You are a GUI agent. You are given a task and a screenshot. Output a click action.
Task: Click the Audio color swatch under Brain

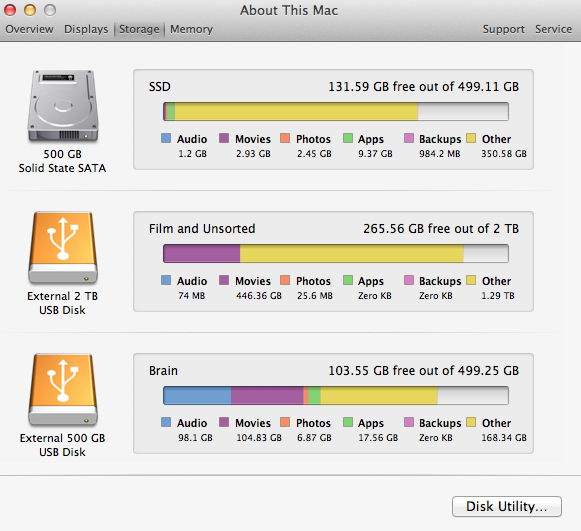click(166, 422)
